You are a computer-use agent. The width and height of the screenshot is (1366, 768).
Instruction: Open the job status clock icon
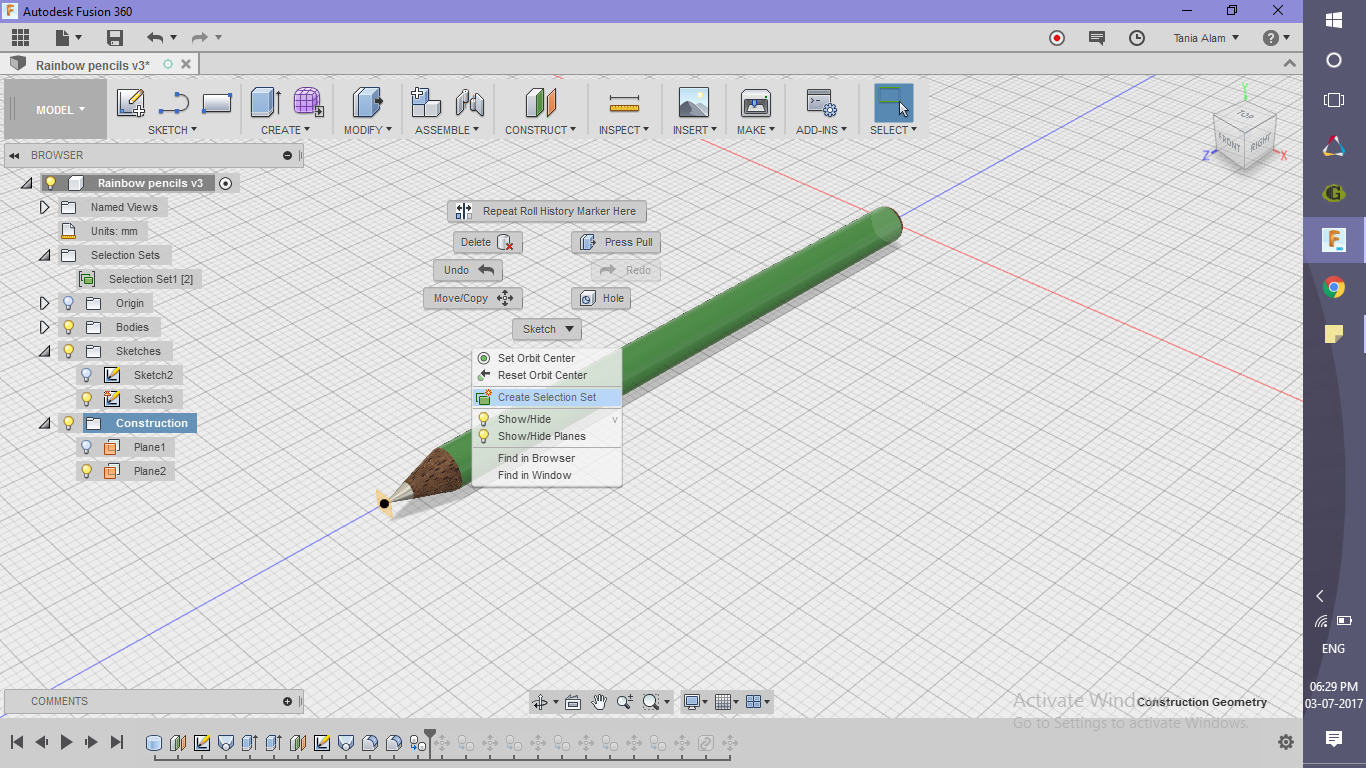pyautogui.click(x=1137, y=38)
